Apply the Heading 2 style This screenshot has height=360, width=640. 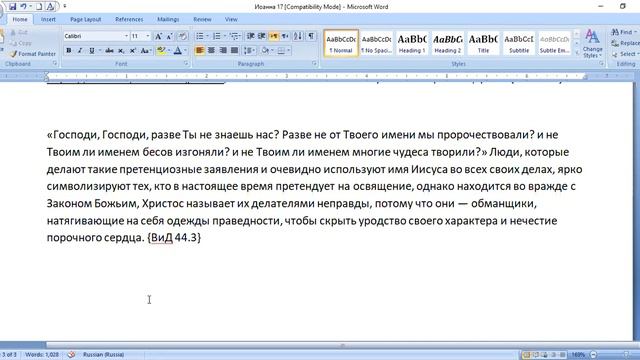point(447,43)
